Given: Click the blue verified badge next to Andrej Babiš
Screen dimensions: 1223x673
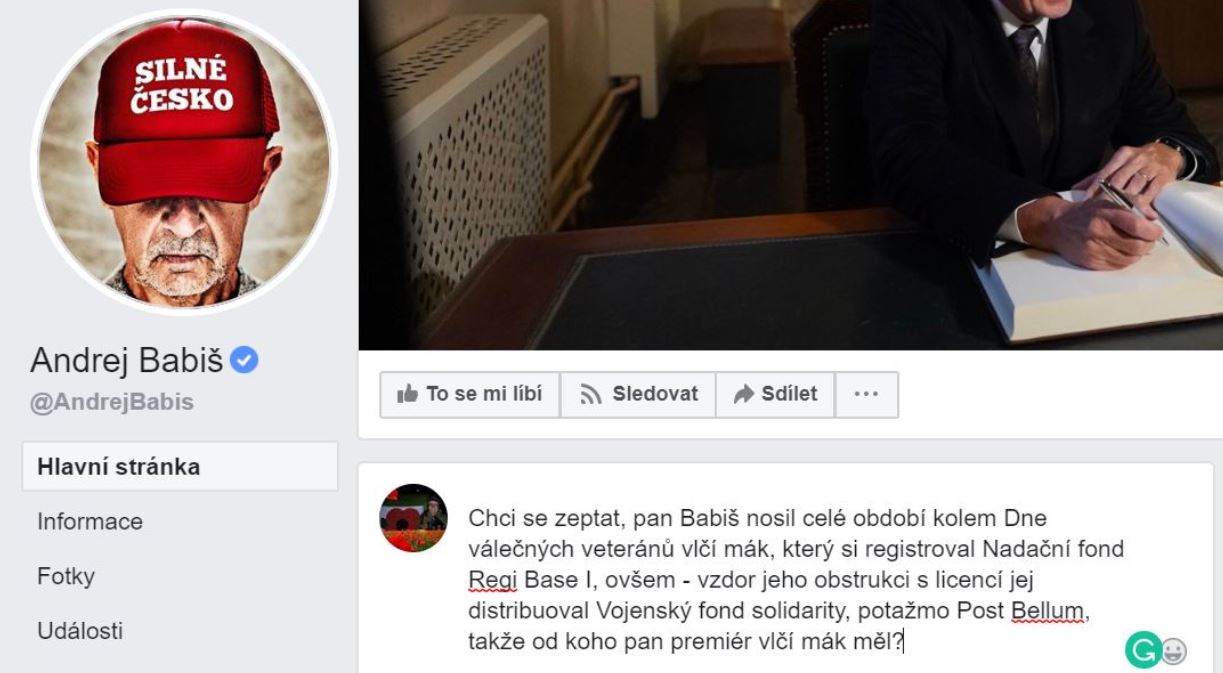Looking at the screenshot, I should (244, 360).
